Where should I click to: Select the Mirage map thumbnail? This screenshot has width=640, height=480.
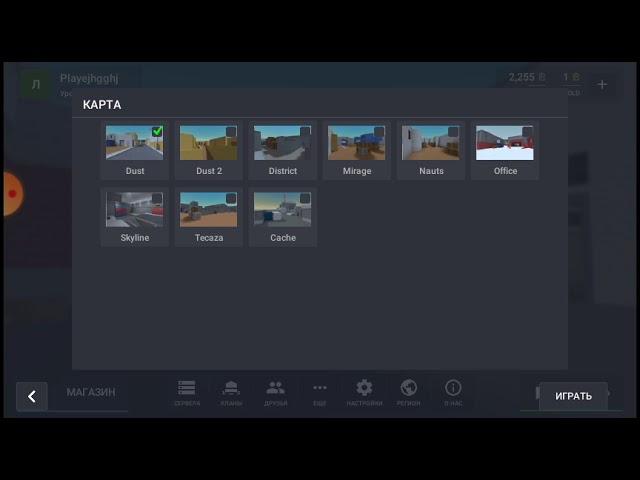(356, 142)
